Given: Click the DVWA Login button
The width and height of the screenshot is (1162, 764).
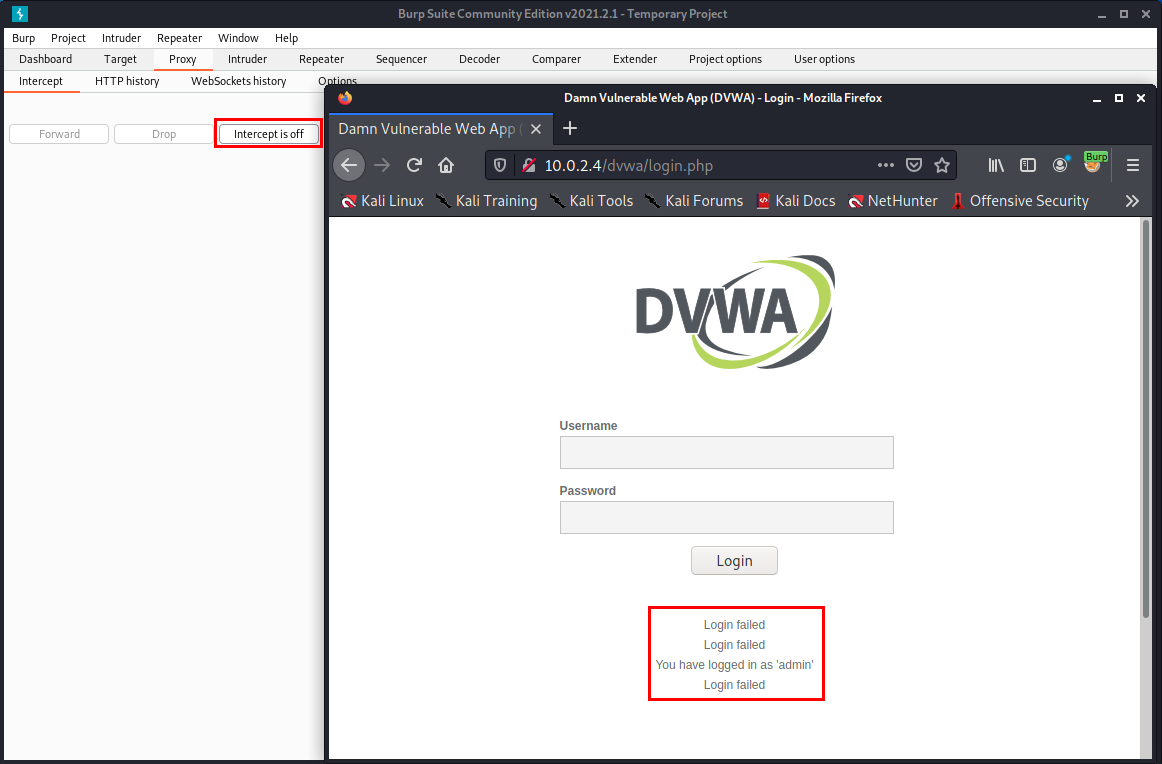Looking at the screenshot, I should click(734, 561).
